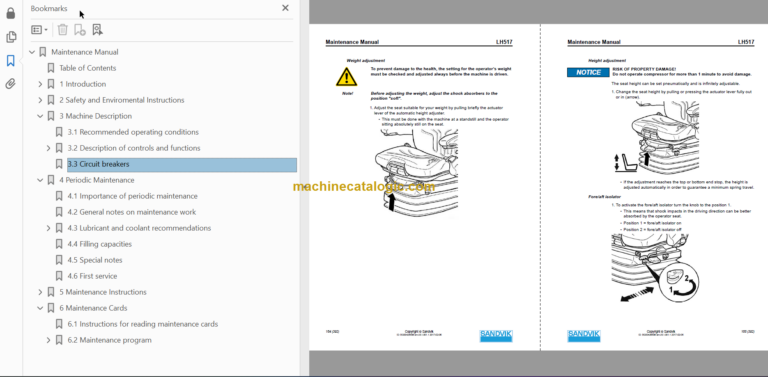Screen dimensions: 768x377
Task: Expand the 5 Maintenance Instructions bookmark
Action: (40, 292)
